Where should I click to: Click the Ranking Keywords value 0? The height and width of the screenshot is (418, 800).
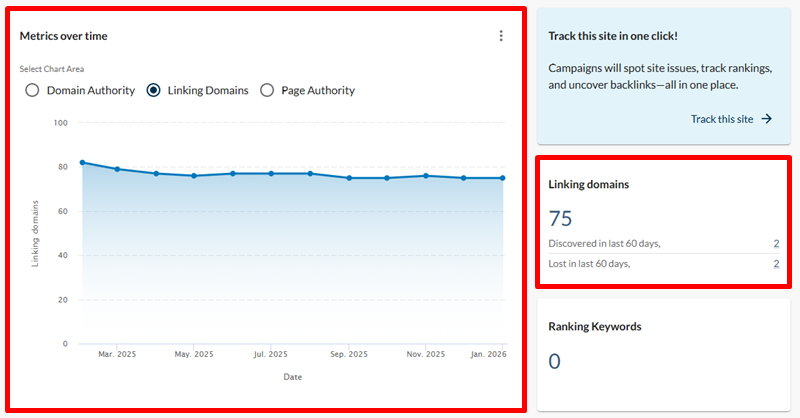click(554, 361)
